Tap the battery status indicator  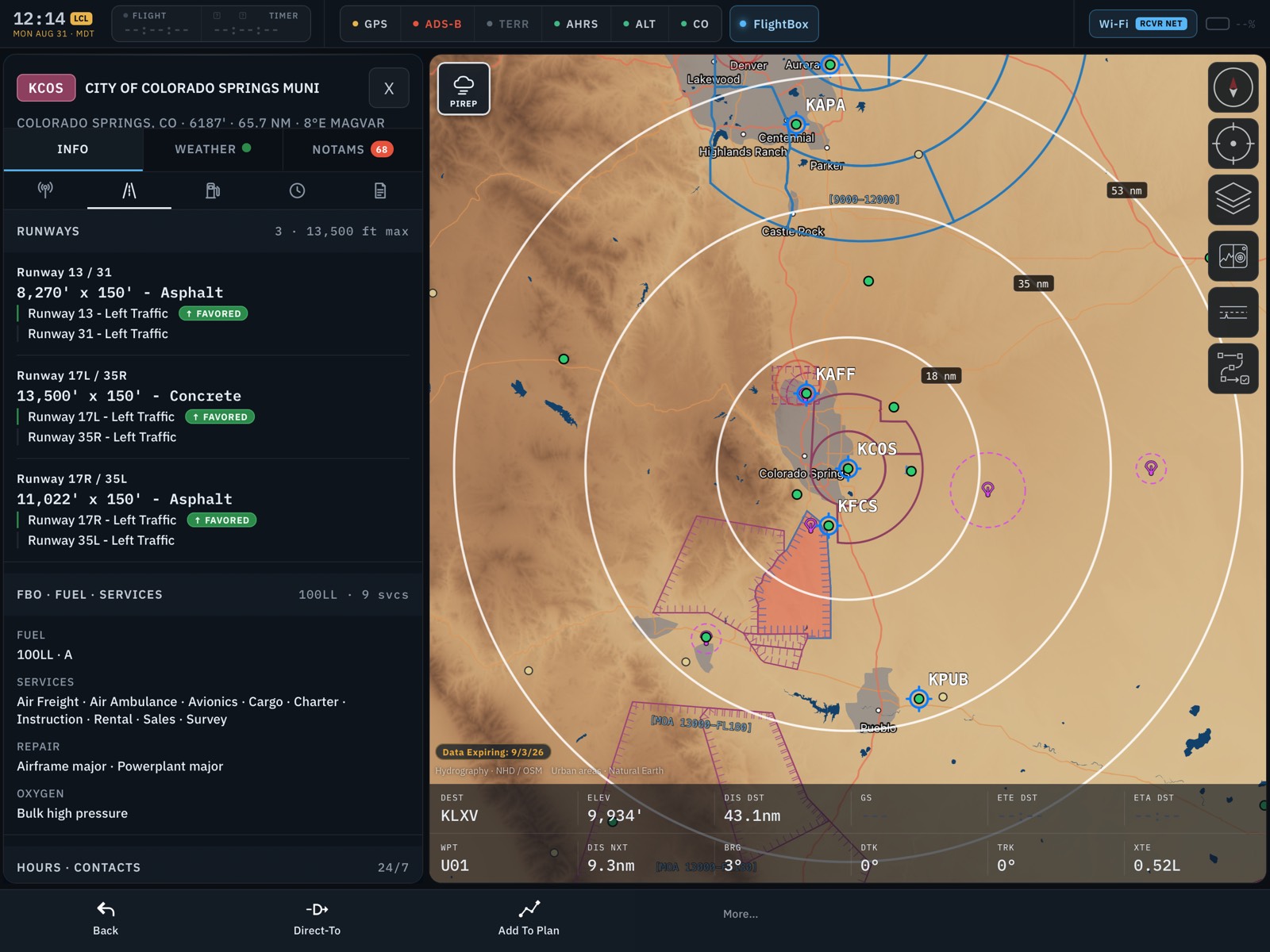(1230, 24)
